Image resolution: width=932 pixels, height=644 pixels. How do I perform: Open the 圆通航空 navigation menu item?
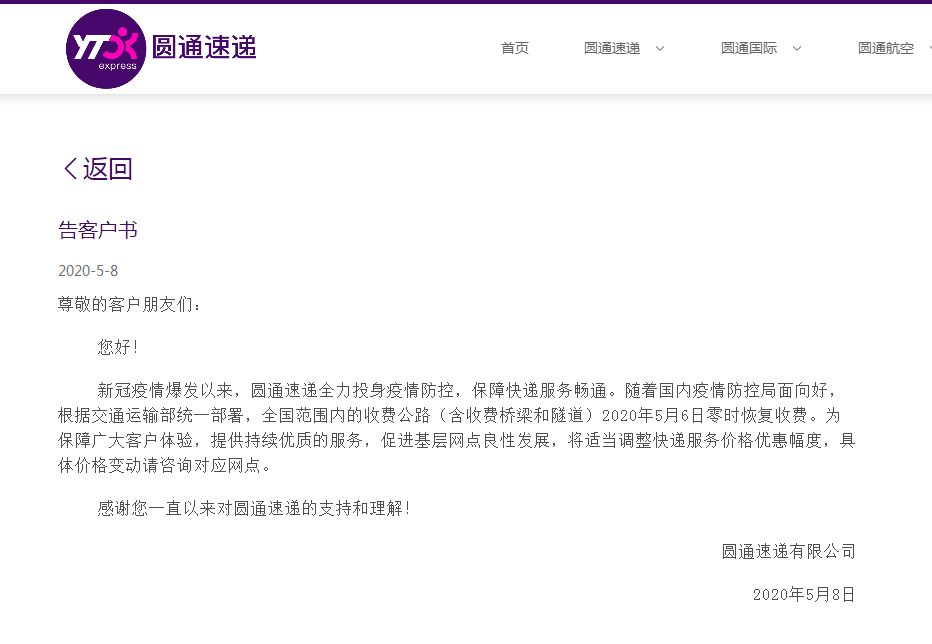(886, 48)
